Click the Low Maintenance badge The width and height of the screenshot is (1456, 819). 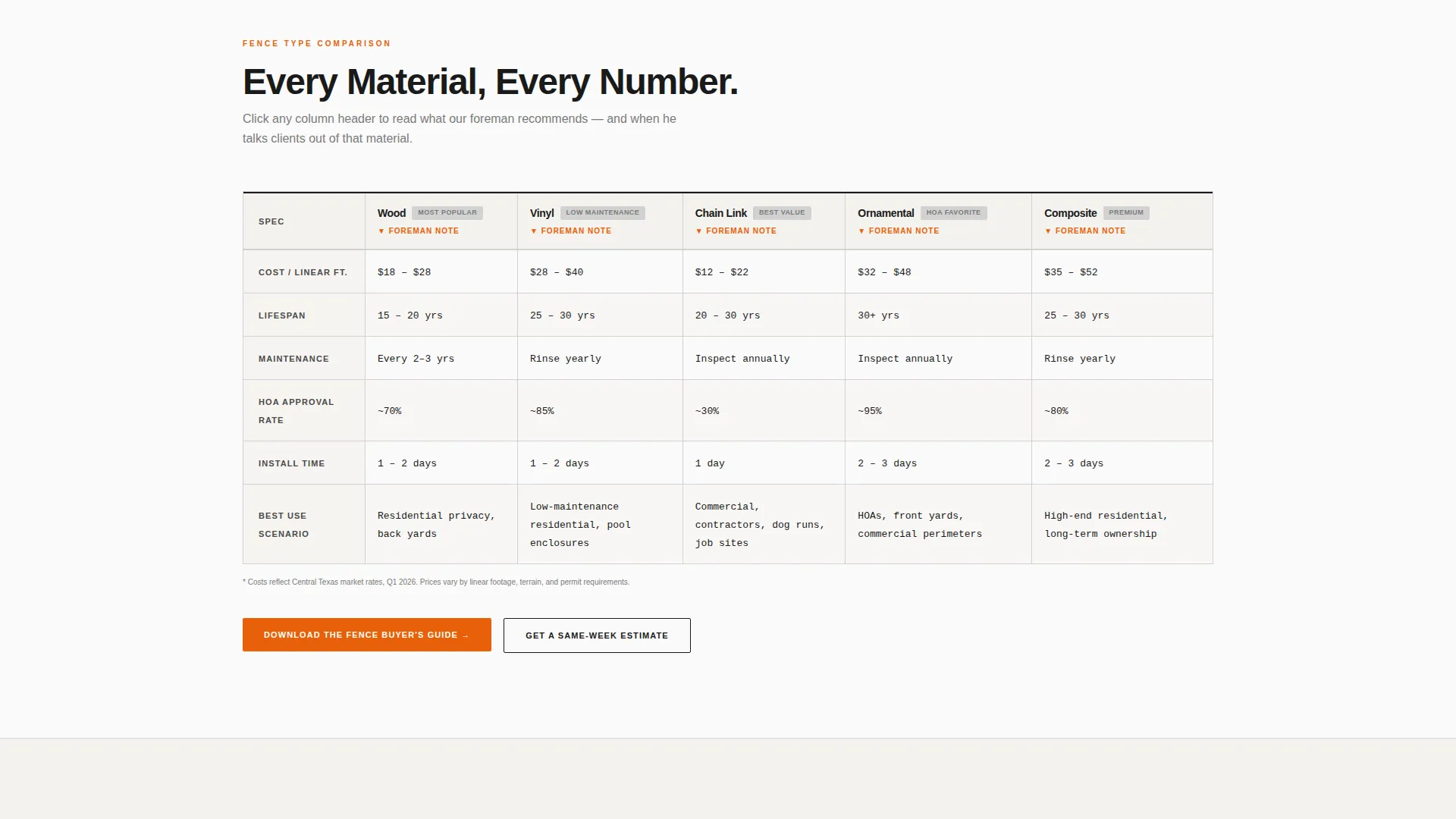click(x=603, y=213)
